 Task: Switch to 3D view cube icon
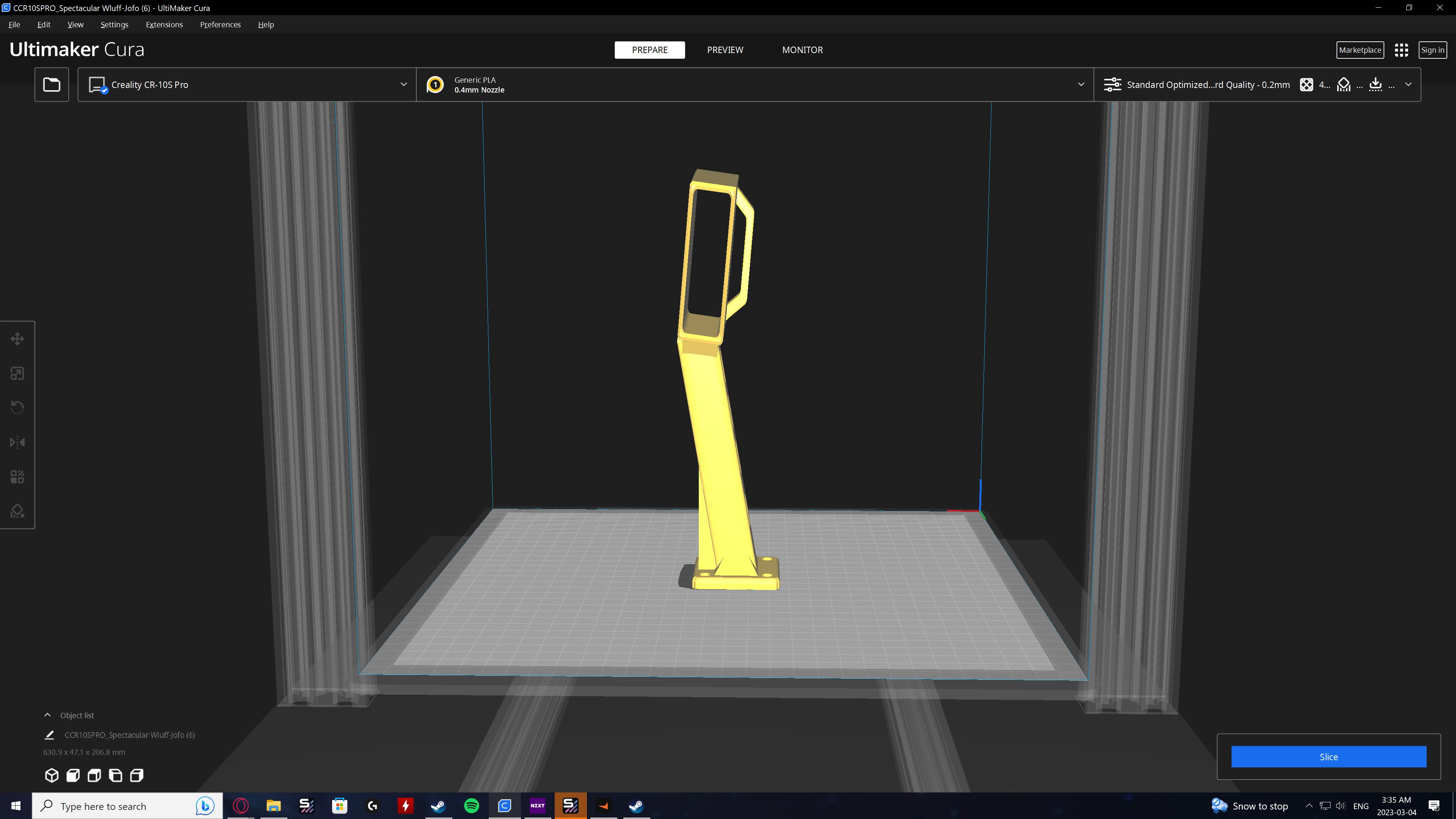point(52,775)
